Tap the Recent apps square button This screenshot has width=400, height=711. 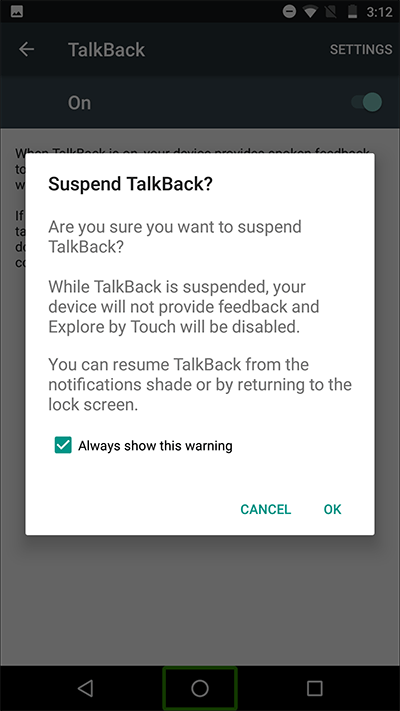point(314,688)
